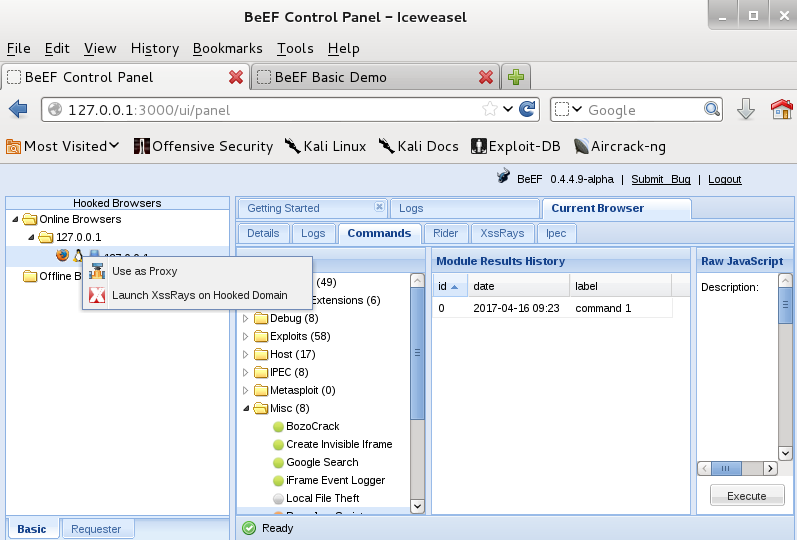Click the green Ready status icon
This screenshot has width=797, height=540.
click(249, 528)
